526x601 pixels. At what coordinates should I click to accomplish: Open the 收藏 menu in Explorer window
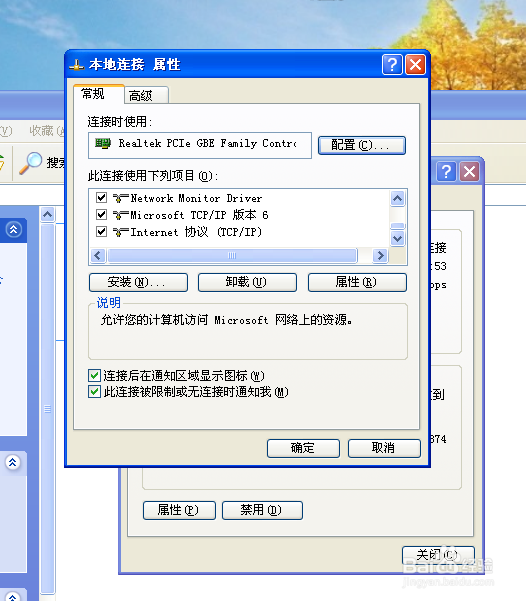[x=46, y=131]
